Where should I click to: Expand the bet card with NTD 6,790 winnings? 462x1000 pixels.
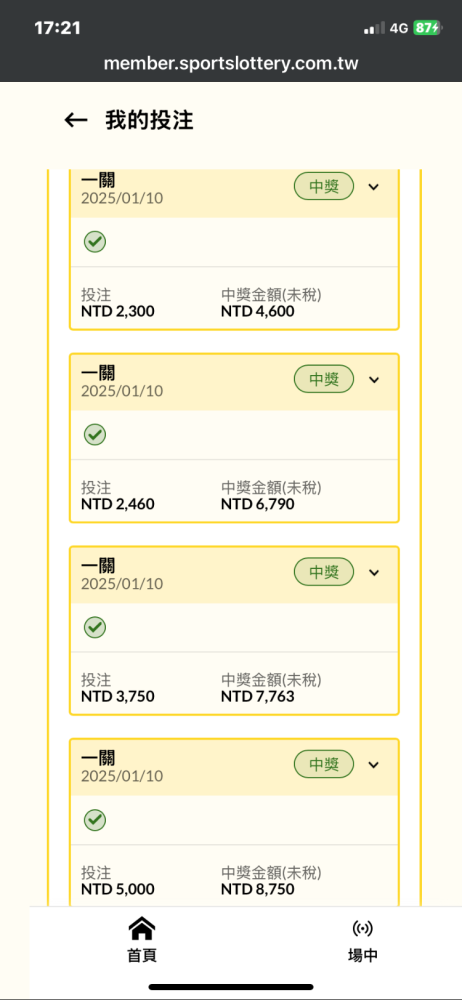tap(374, 379)
